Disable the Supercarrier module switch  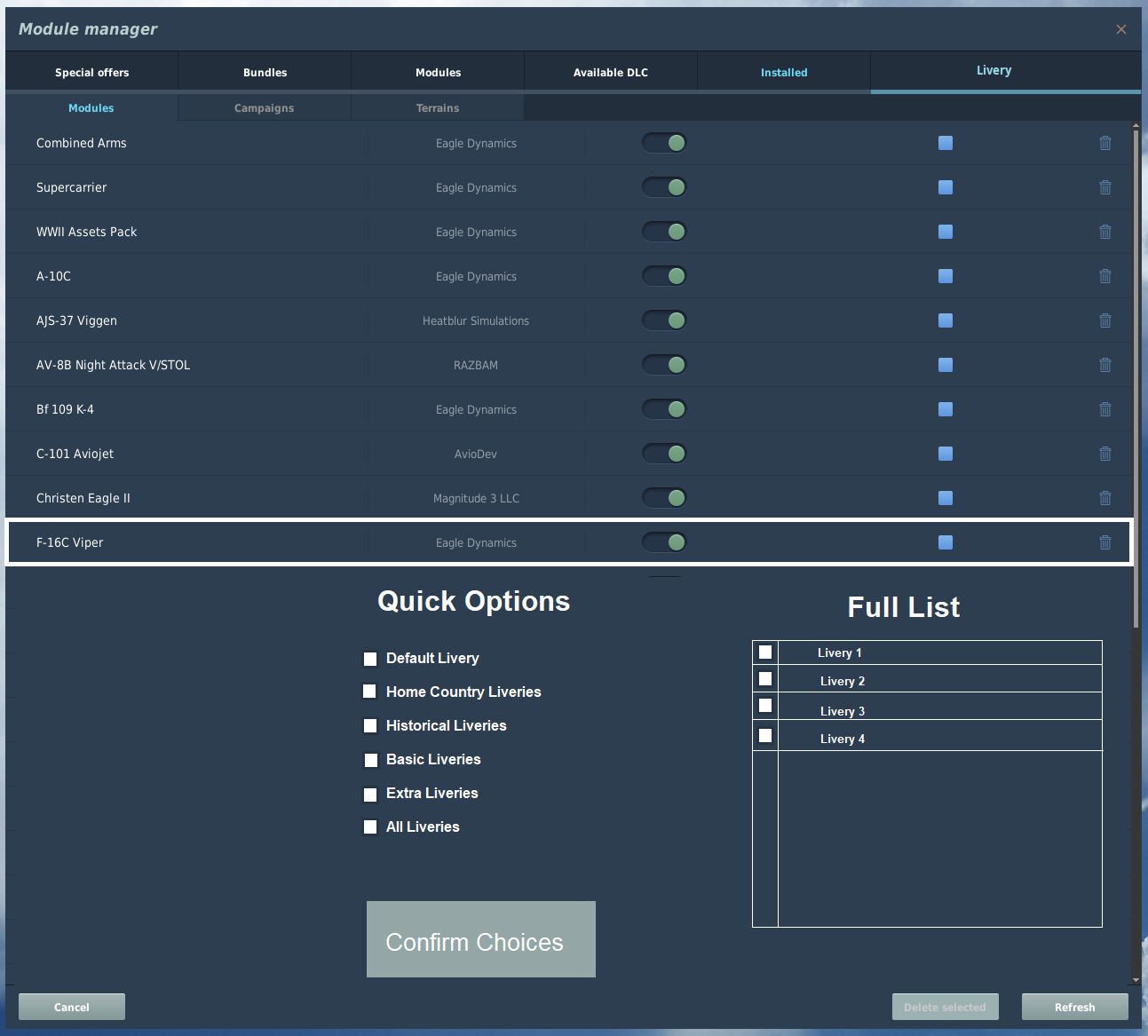click(x=664, y=187)
